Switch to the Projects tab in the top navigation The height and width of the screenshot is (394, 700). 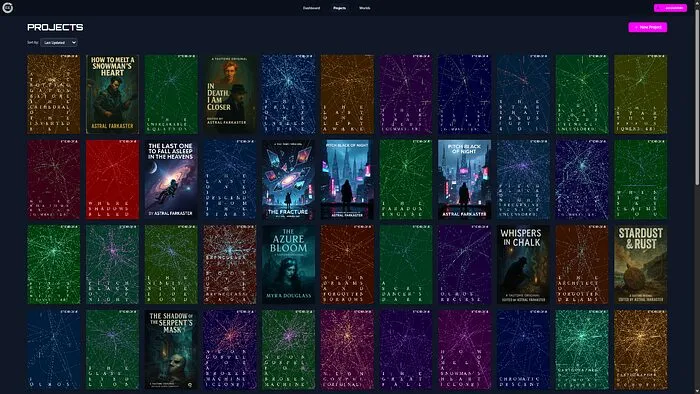pyautogui.click(x=339, y=8)
